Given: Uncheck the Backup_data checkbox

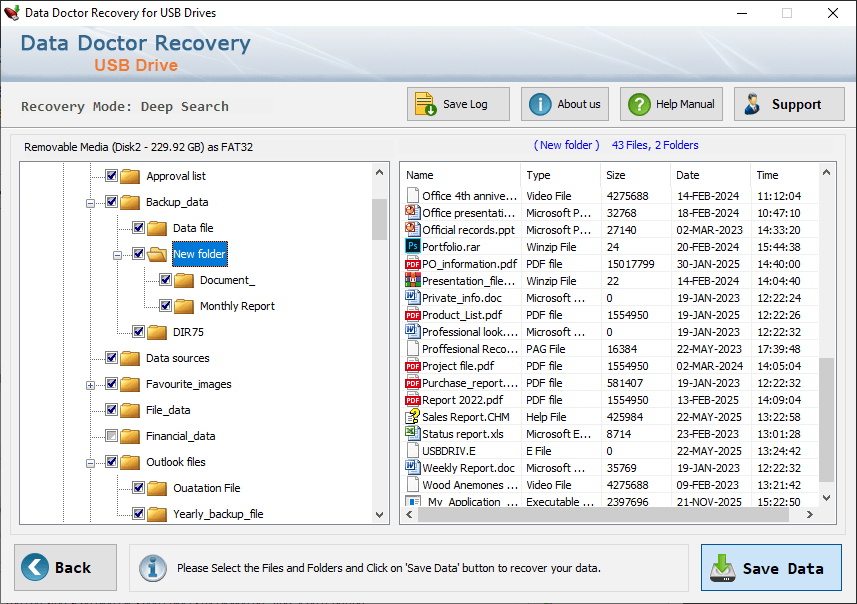Looking at the screenshot, I should (x=111, y=202).
